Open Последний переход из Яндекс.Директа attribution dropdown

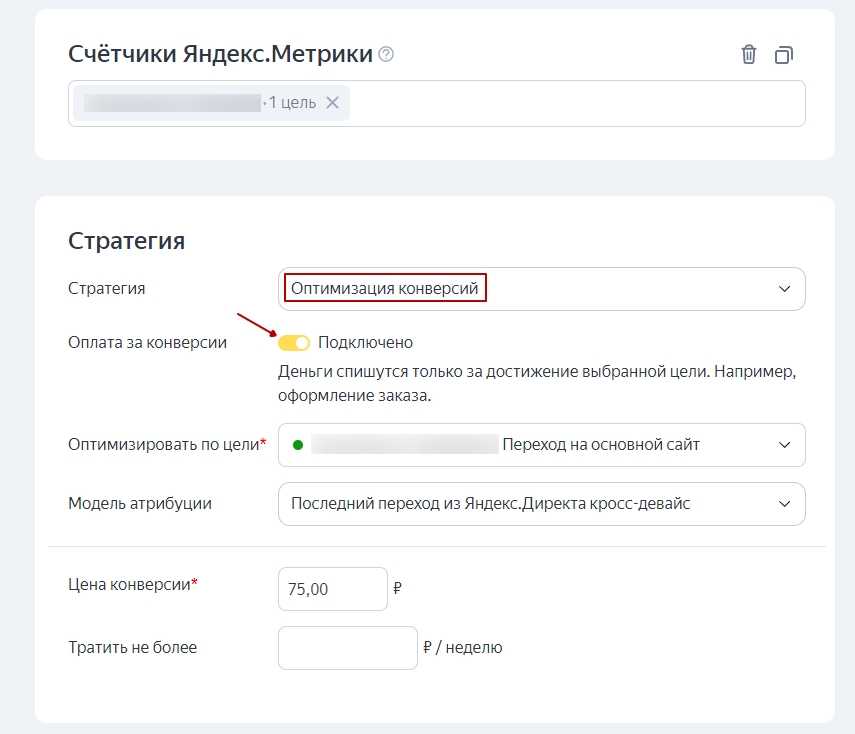pyautogui.click(x=520, y=504)
